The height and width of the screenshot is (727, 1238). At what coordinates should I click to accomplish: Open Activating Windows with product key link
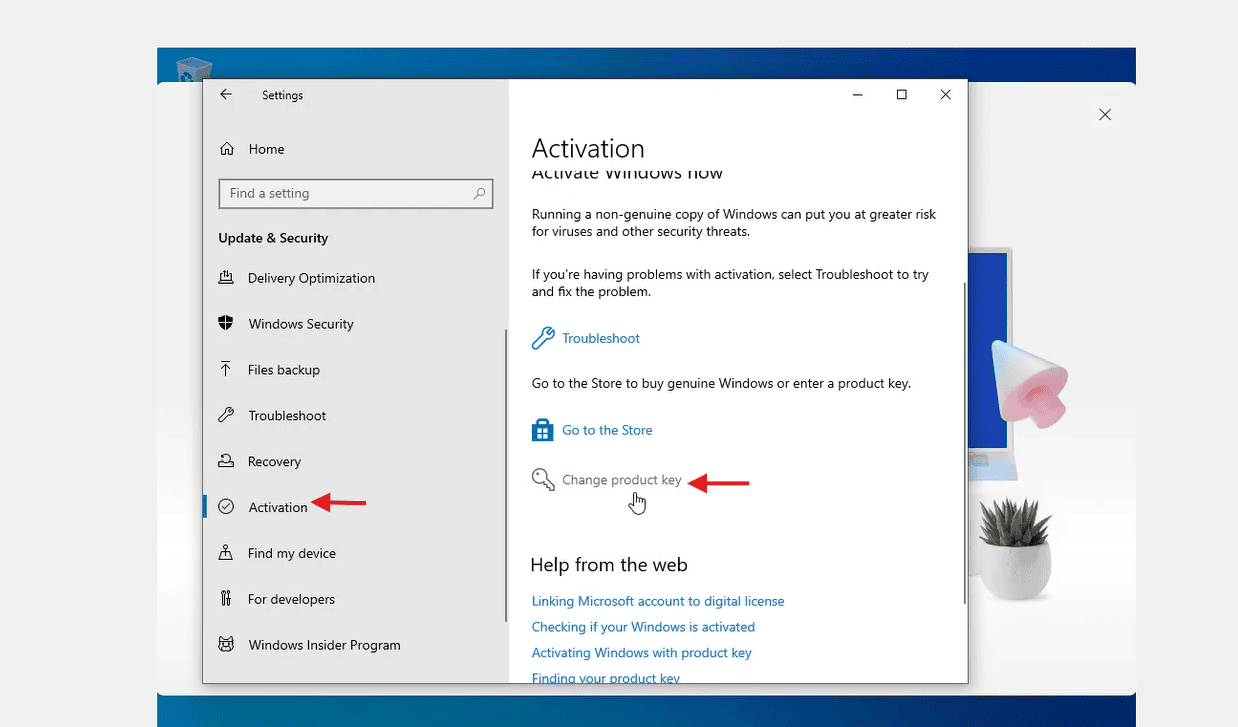tap(641, 653)
